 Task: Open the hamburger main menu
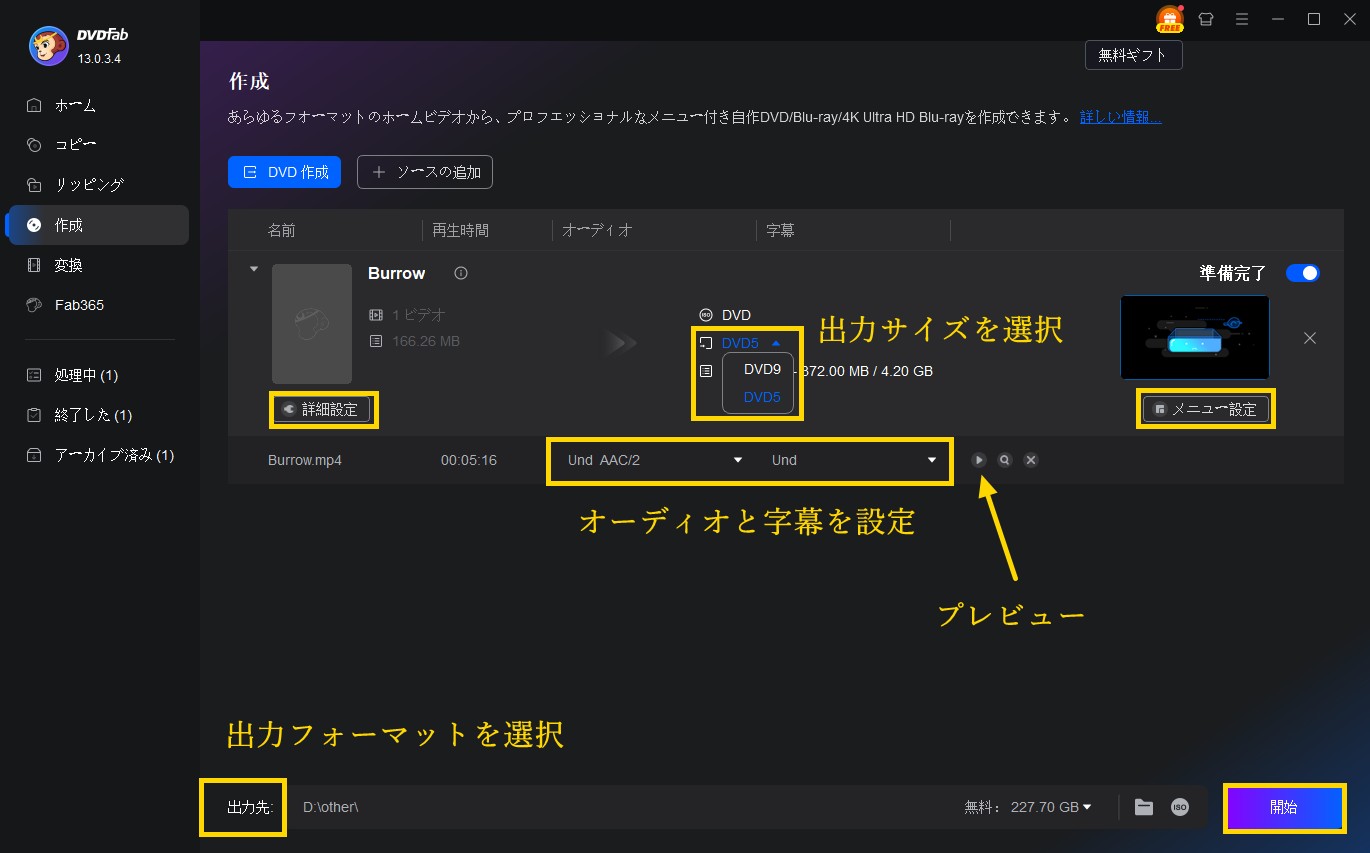pyautogui.click(x=1242, y=19)
